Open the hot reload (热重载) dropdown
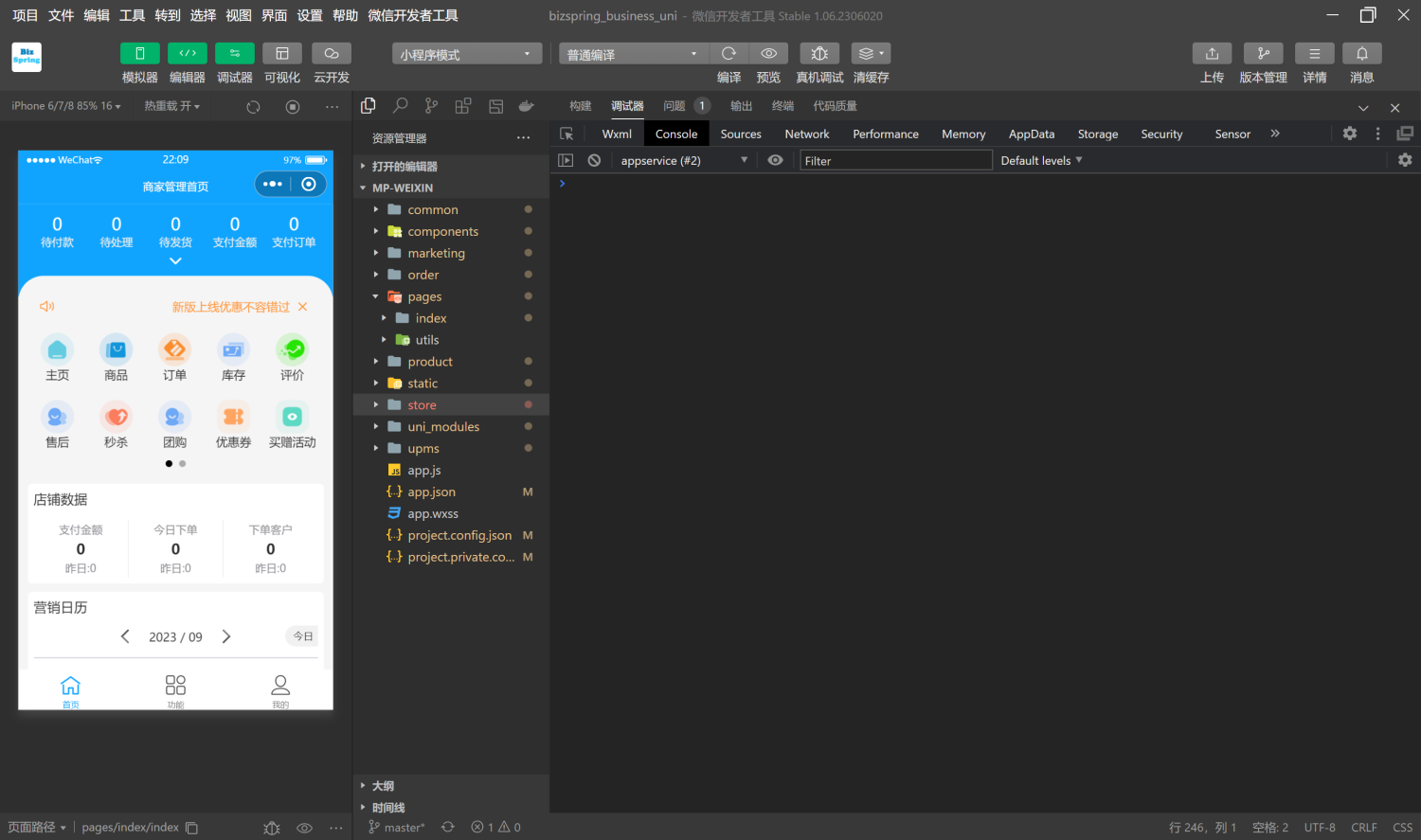The width and height of the screenshot is (1421, 840). [x=172, y=106]
